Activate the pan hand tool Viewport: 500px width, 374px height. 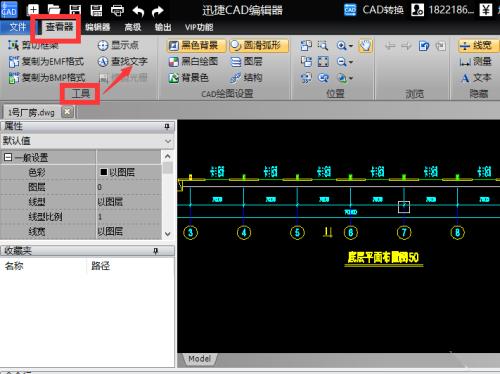click(365, 46)
